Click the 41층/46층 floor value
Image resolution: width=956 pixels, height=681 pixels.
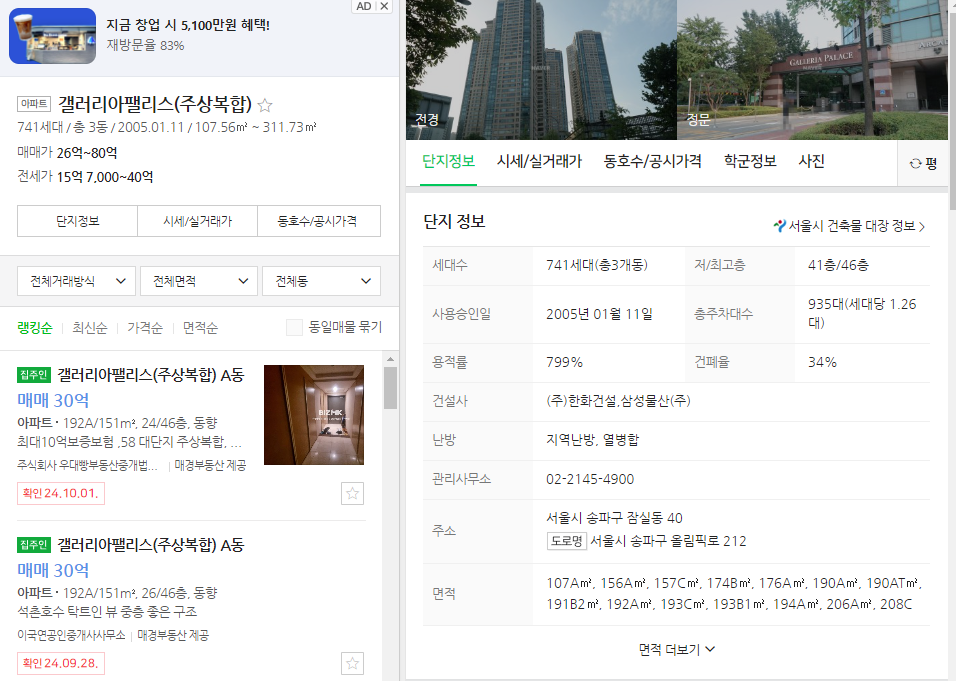pos(838,265)
